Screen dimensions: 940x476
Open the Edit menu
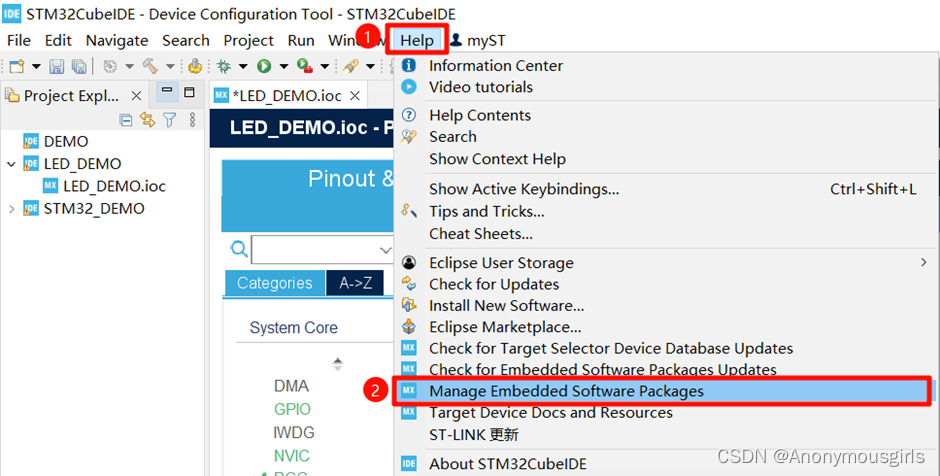[x=58, y=40]
